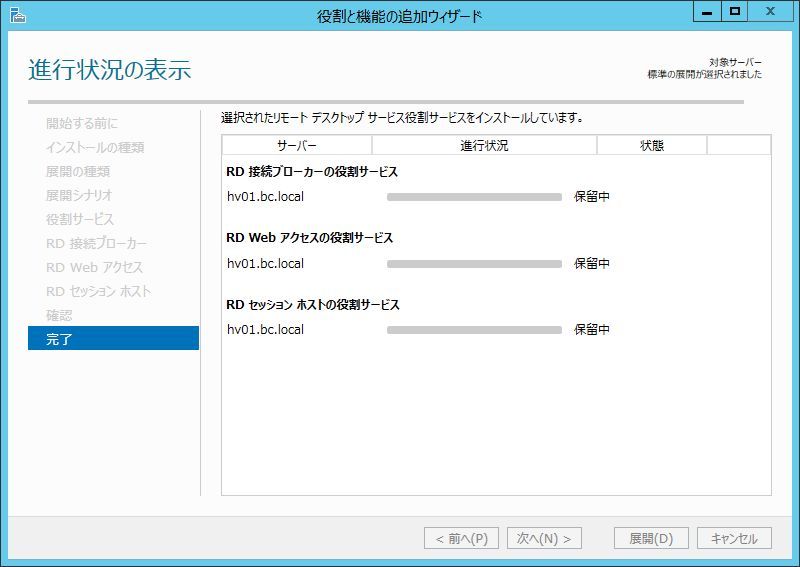800x567 pixels.
Task: Click the RD セッション ホスト progress bar
Action: [474, 330]
